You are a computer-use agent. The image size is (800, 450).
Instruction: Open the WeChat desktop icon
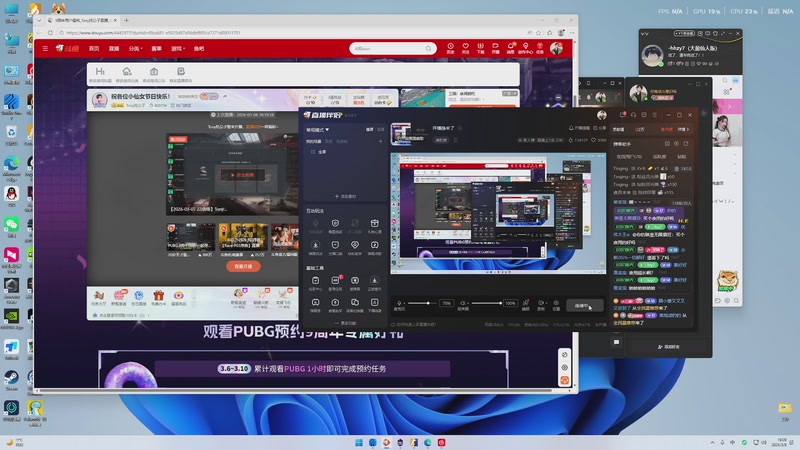click(11, 227)
